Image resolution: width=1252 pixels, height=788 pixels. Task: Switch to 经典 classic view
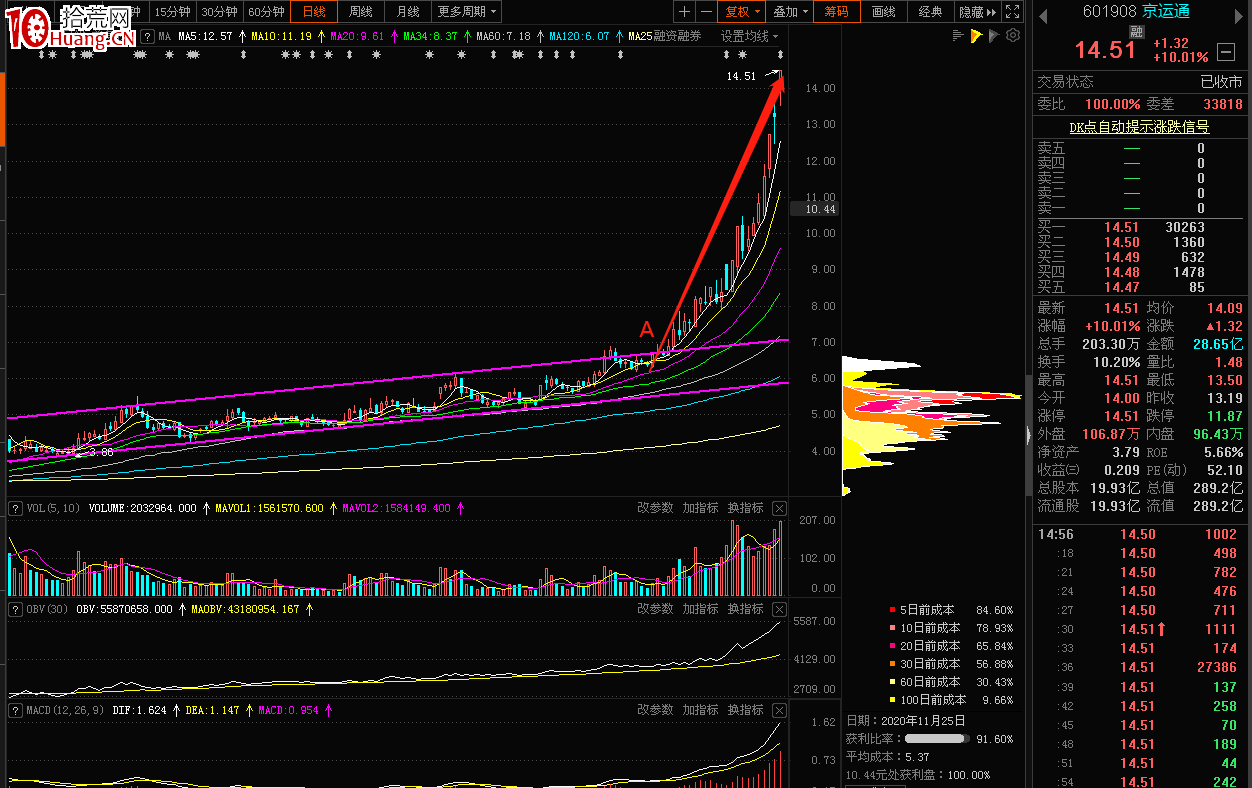(930, 12)
